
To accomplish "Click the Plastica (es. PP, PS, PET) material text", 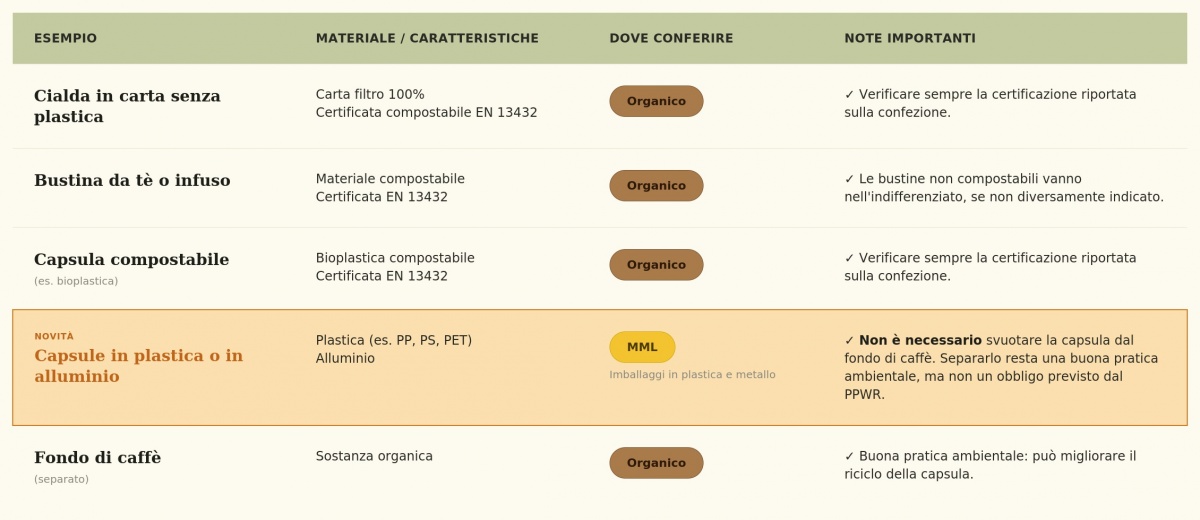I will point(394,340).
